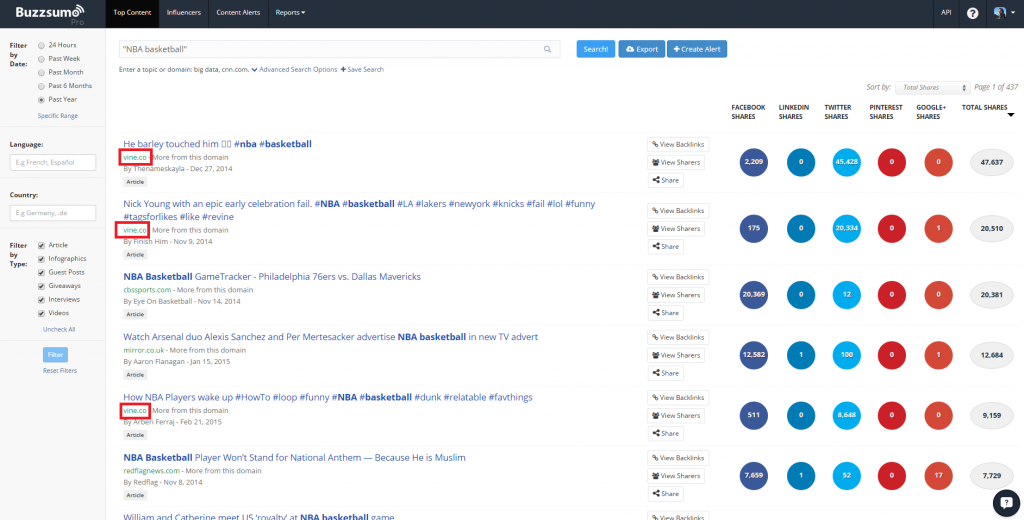Click View Sharers for the mirror.co.uk result
This screenshot has height=520, width=1024.
(676, 355)
